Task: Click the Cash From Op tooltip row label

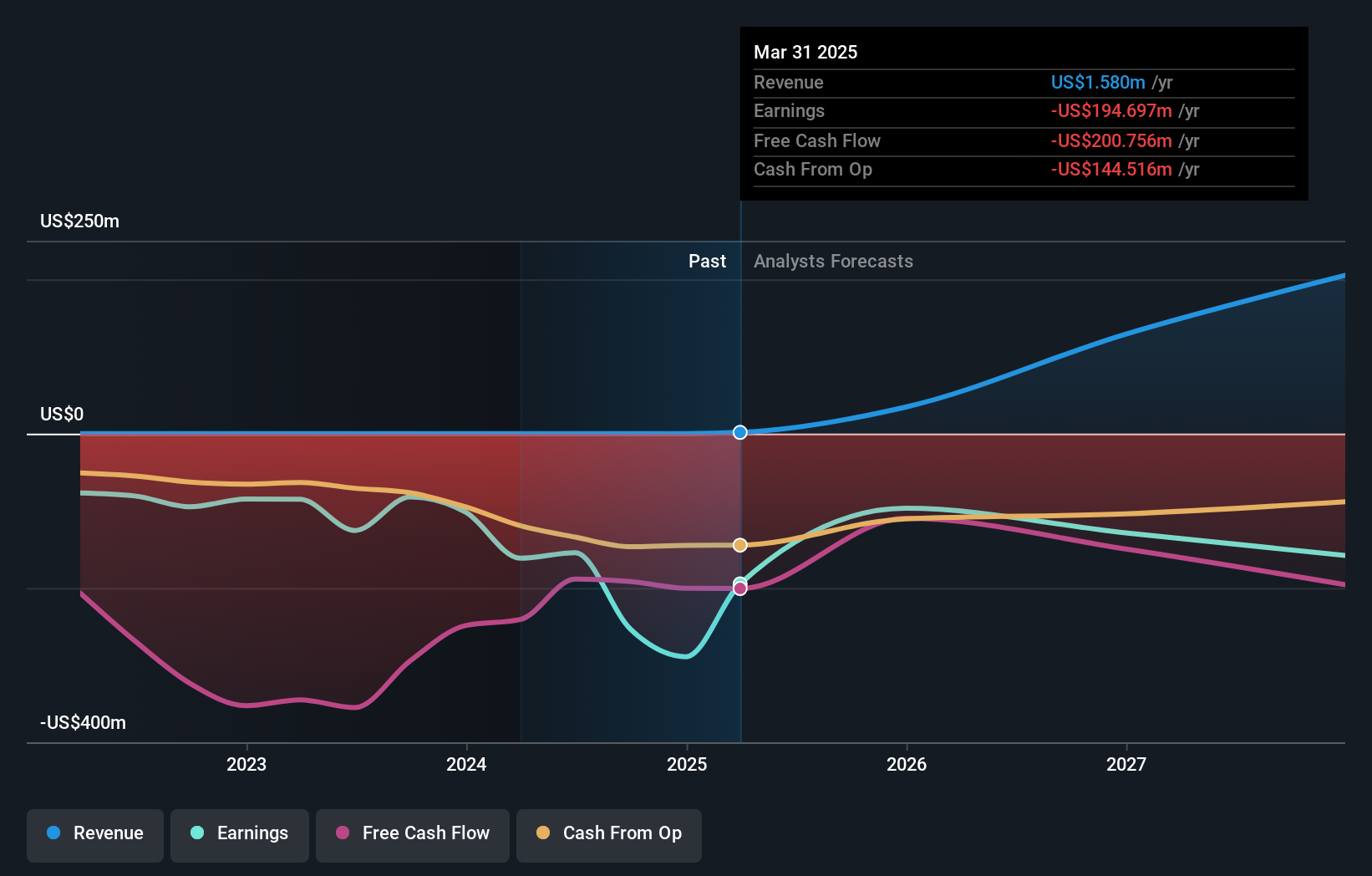Action: click(813, 169)
